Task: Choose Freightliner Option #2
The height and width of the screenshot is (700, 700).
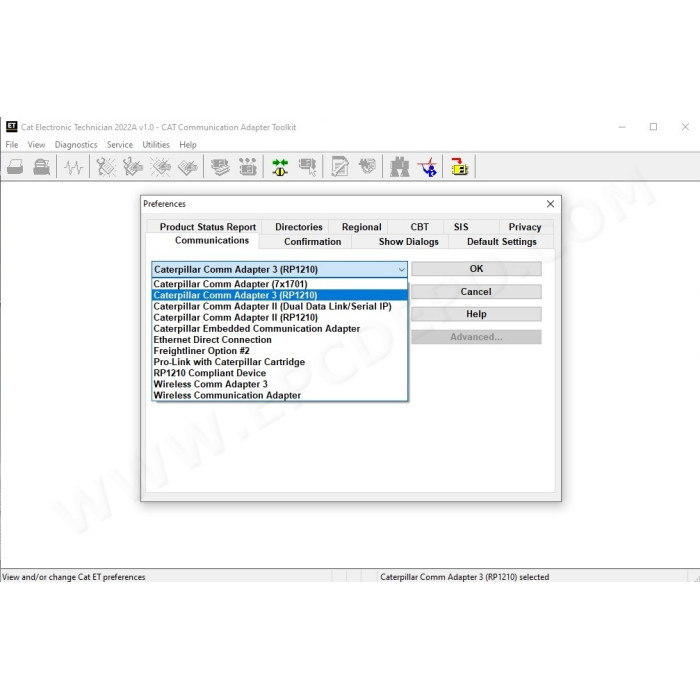Action: tap(279, 351)
